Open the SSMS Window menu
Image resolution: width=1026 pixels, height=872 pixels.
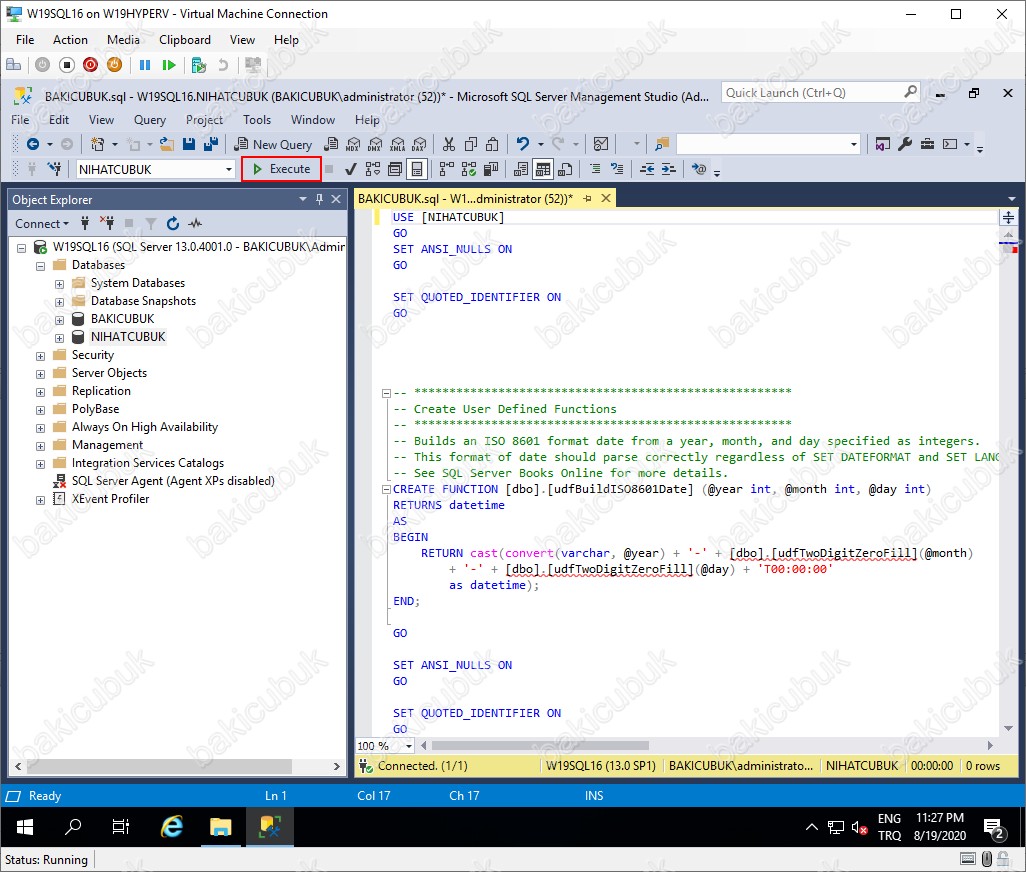(x=313, y=120)
